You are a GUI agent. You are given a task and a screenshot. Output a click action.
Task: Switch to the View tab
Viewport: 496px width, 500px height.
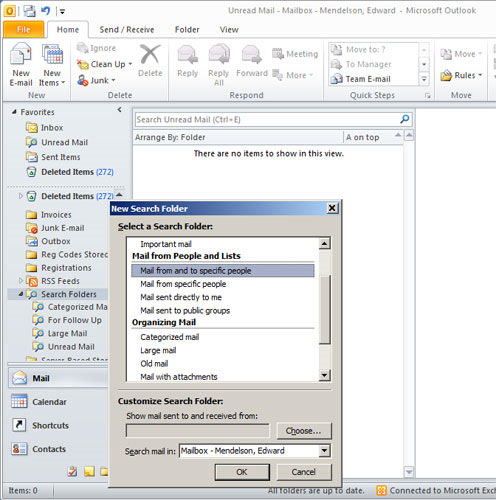(229, 29)
